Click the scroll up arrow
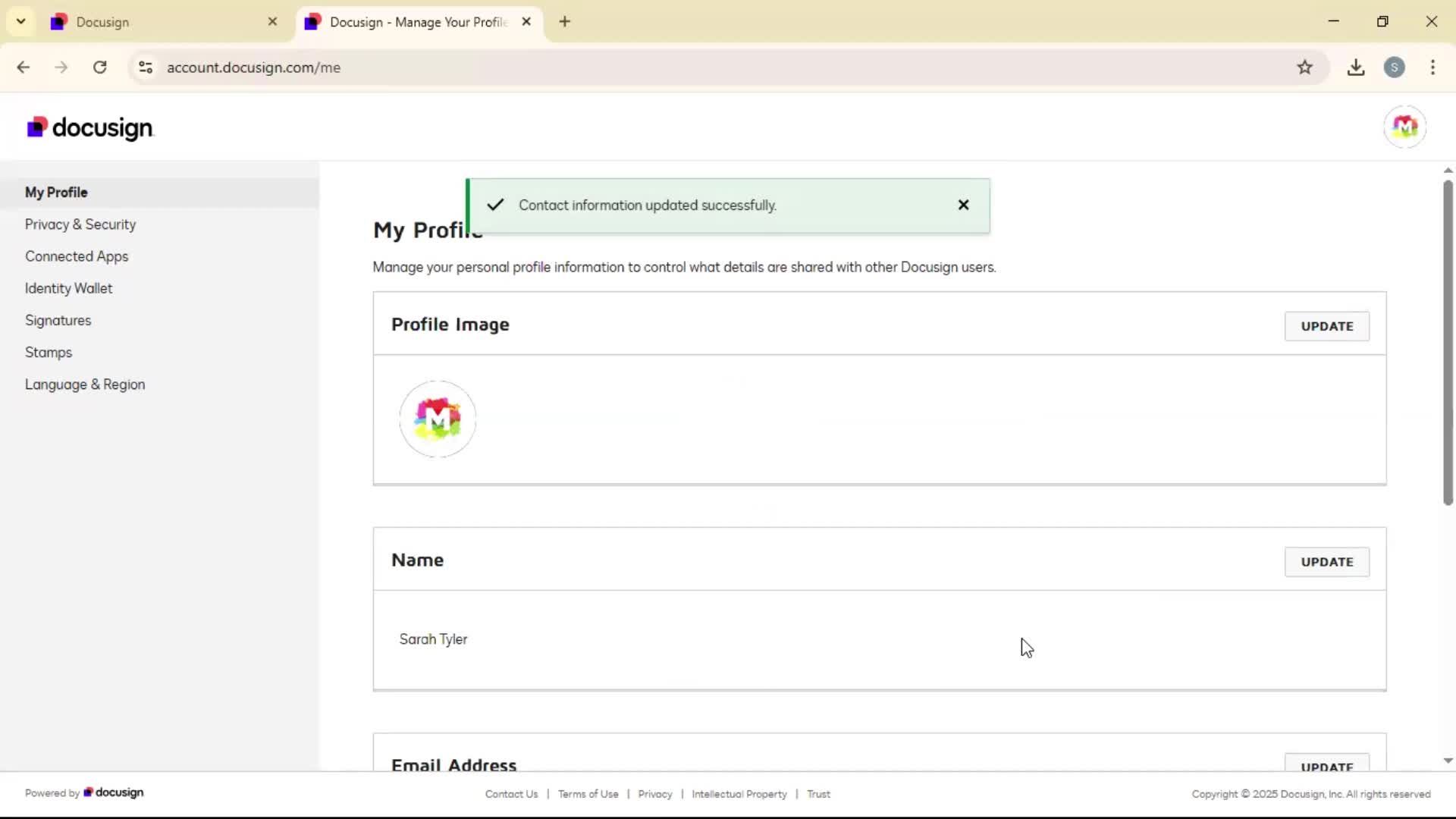This screenshot has width=1456, height=819. coord(1448,171)
